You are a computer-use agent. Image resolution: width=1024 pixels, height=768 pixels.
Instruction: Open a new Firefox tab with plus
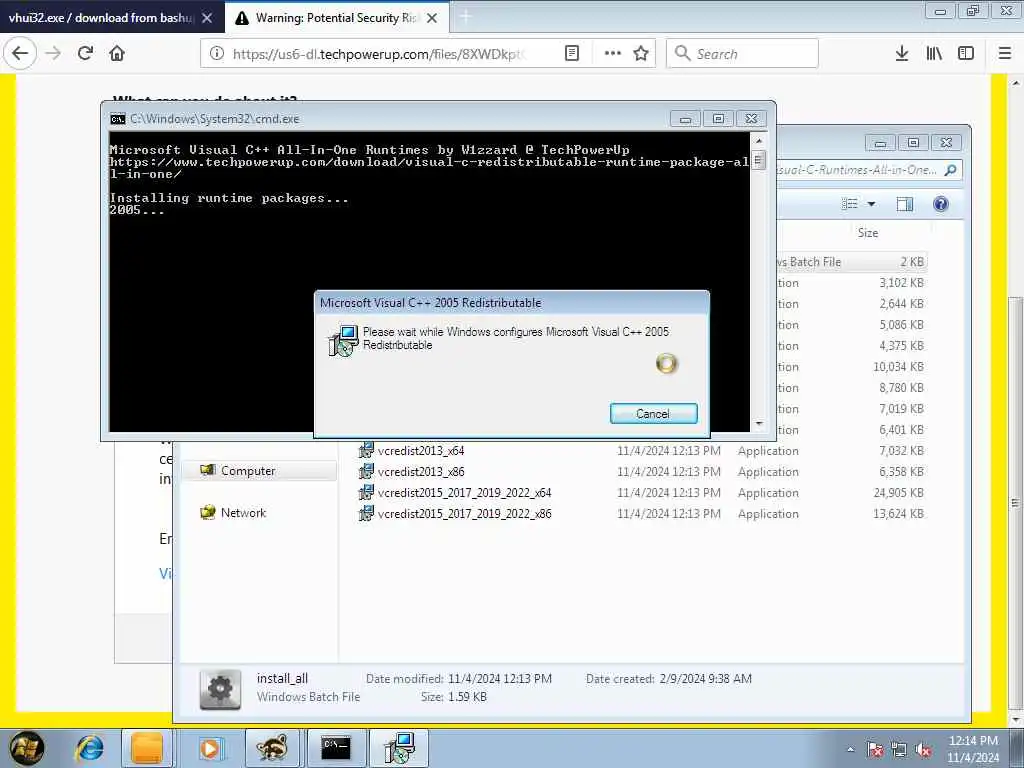tap(466, 18)
